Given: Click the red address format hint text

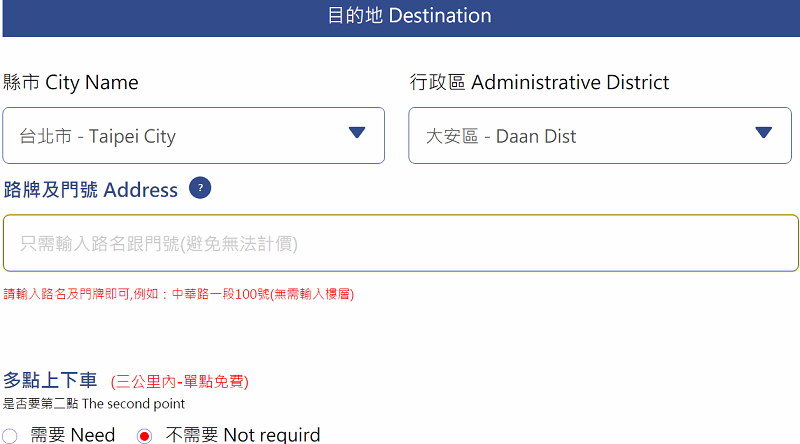Looking at the screenshot, I should coord(179,294).
